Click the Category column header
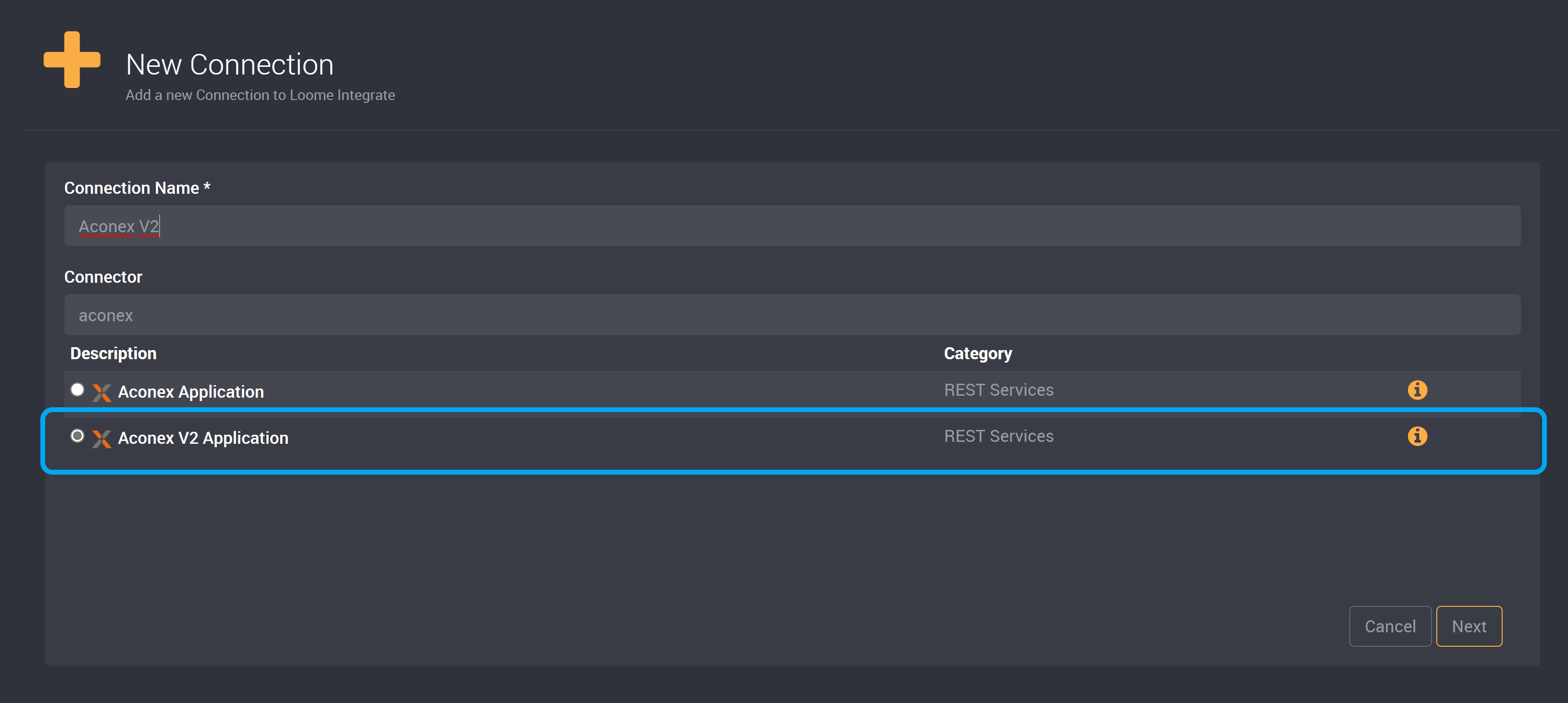 [978, 353]
